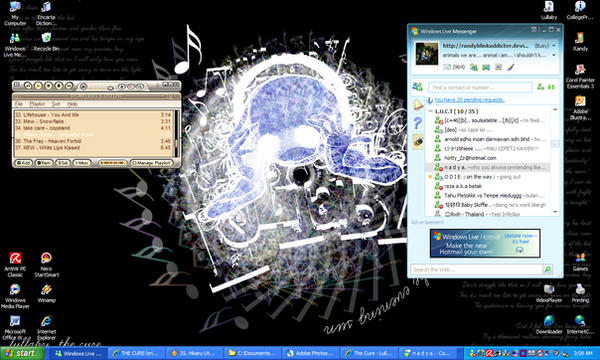The width and height of the screenshot is (600, 360).
Task: Open personal message dropdown arrow in Messenger
Action: pyautogui.click(x=554, y=55)
